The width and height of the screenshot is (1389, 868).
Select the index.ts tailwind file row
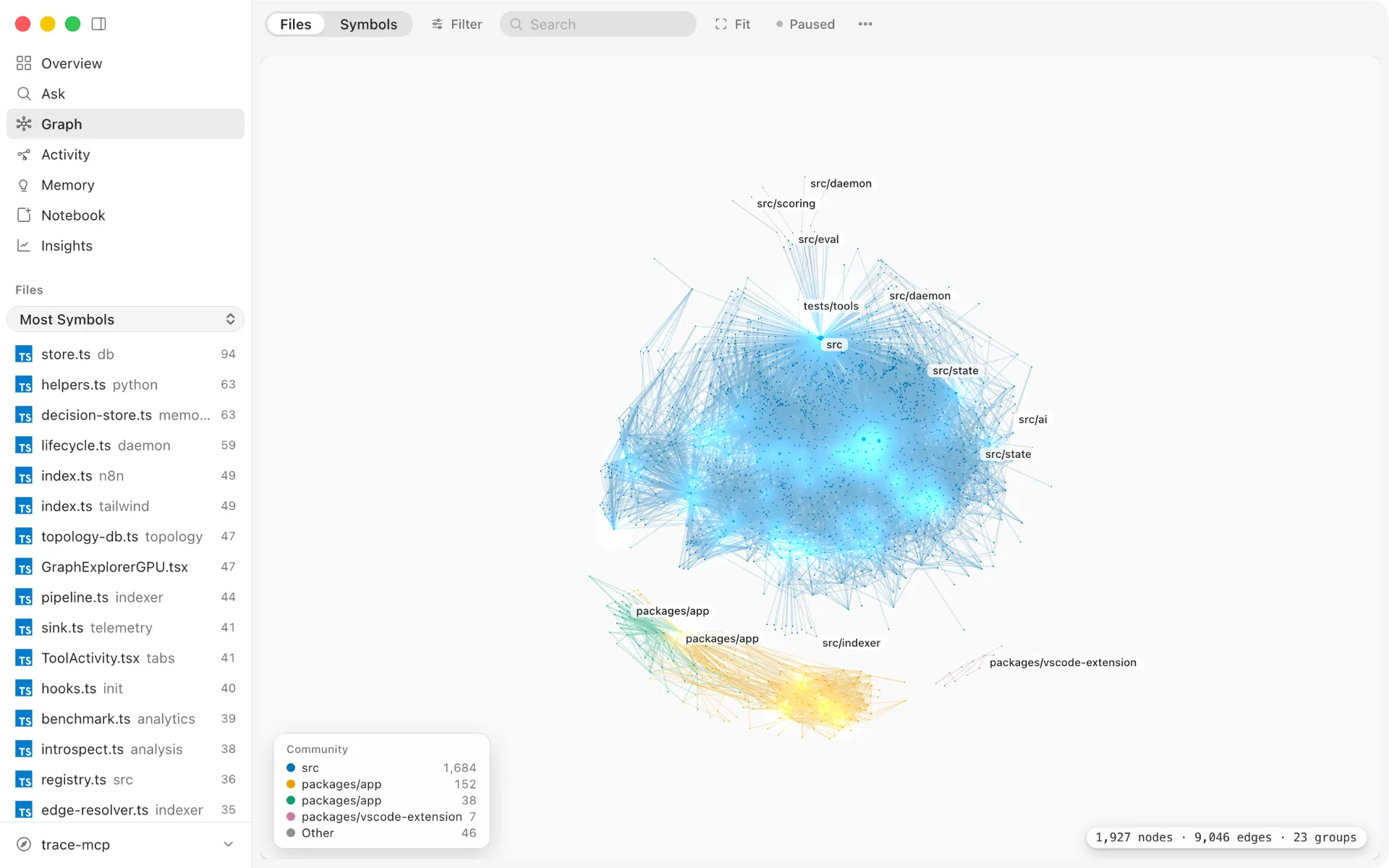pyautogui.click(x=126, y=506)
